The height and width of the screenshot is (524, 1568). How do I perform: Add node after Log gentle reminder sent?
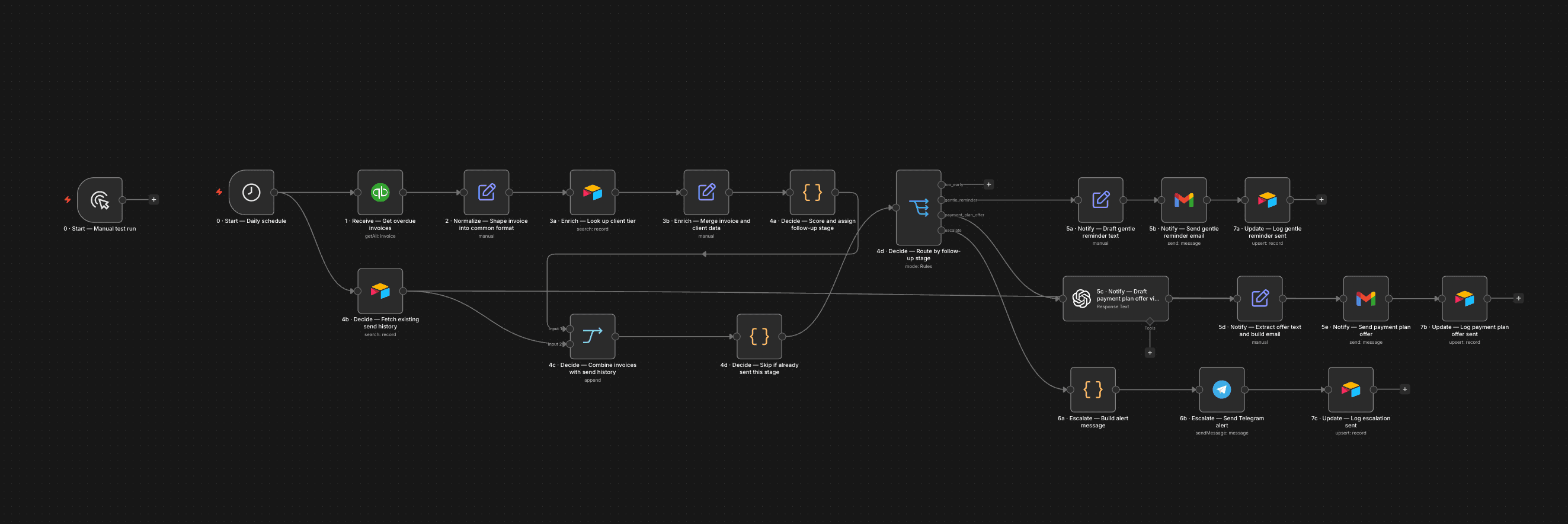click(x=1321, y=200)
